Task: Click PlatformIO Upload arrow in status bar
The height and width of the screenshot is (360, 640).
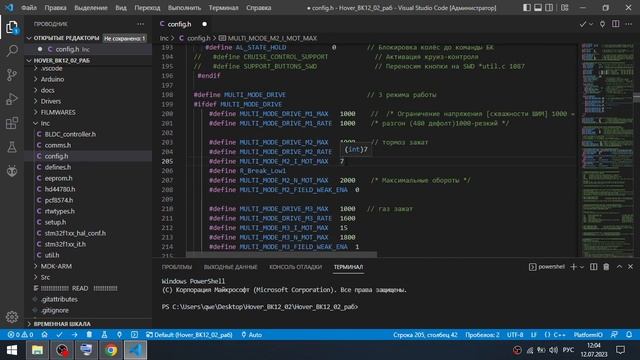Action: (x=74, y=335)
